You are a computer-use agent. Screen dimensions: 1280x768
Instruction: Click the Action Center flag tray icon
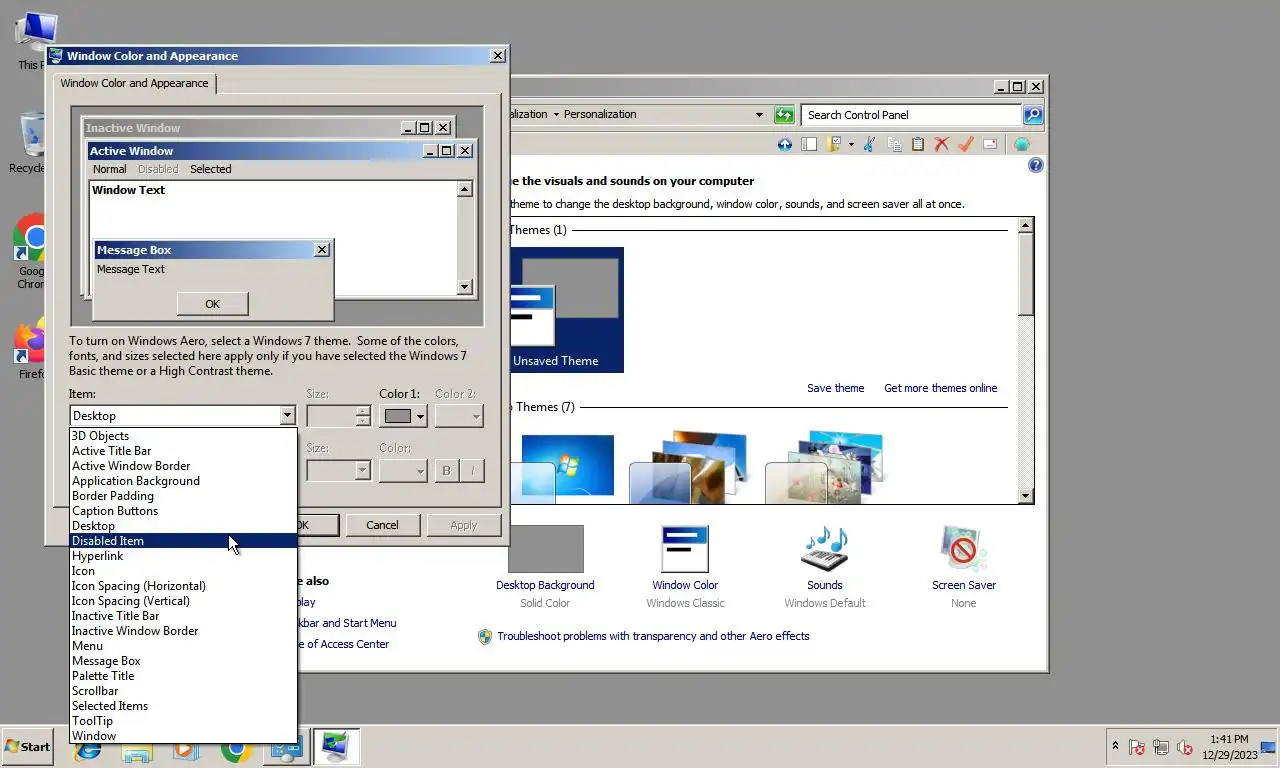1137,747
